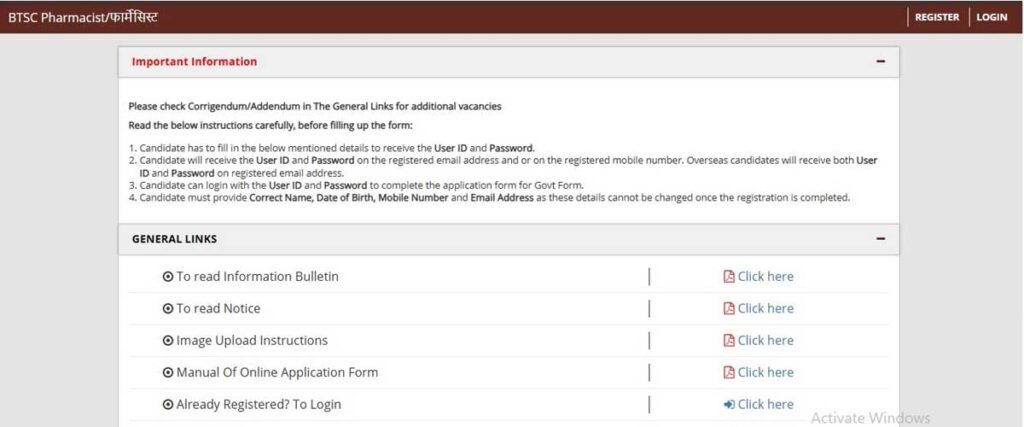Collapse the Important Information section with the minus icon

[x=880, y=62]
